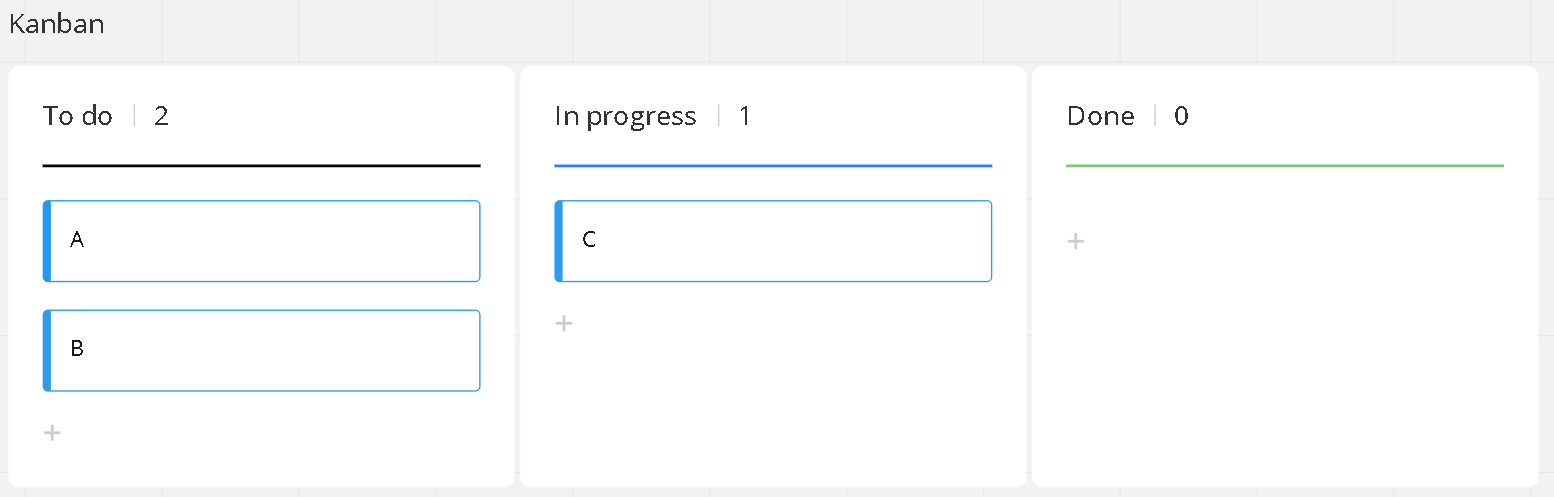Add a new card in Done column

point(1076,241)
